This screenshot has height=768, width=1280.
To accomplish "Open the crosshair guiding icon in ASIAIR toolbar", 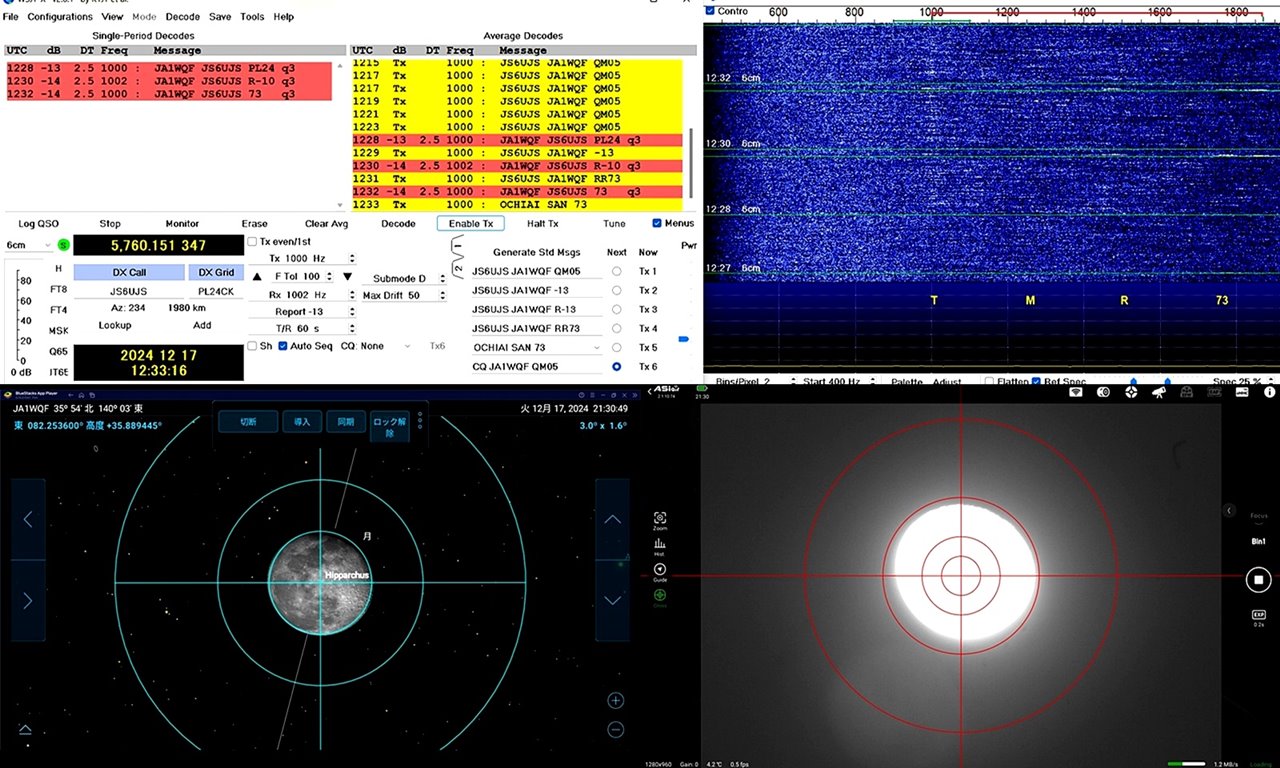I will [x=1131, y=393].
